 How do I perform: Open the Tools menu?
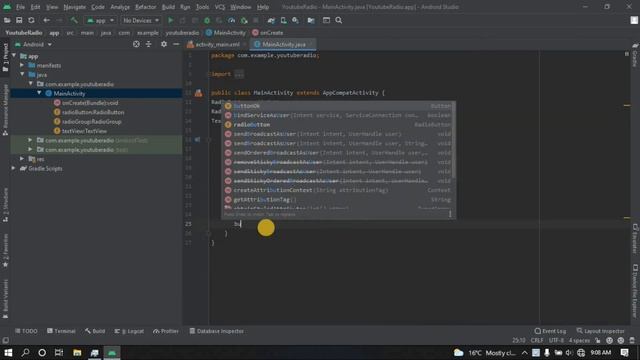[x=202, y=7]
